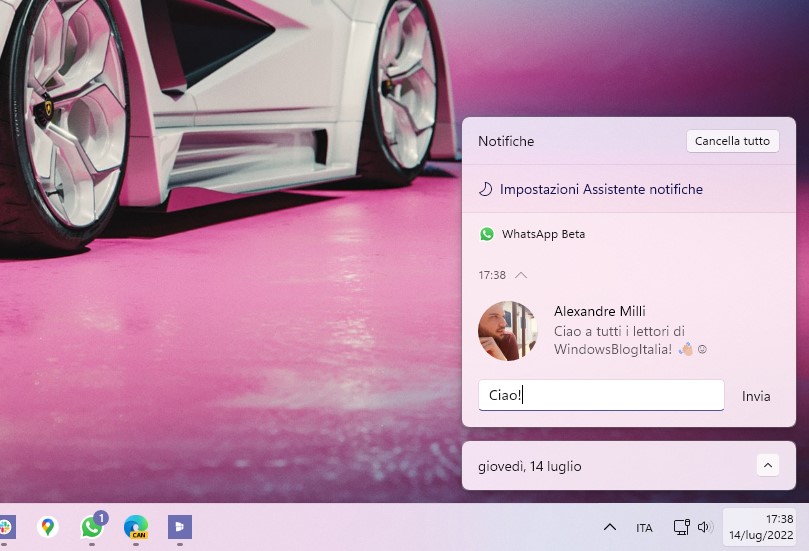
Task: Open the purple taskbar app icon
Action: coord(180,527)
